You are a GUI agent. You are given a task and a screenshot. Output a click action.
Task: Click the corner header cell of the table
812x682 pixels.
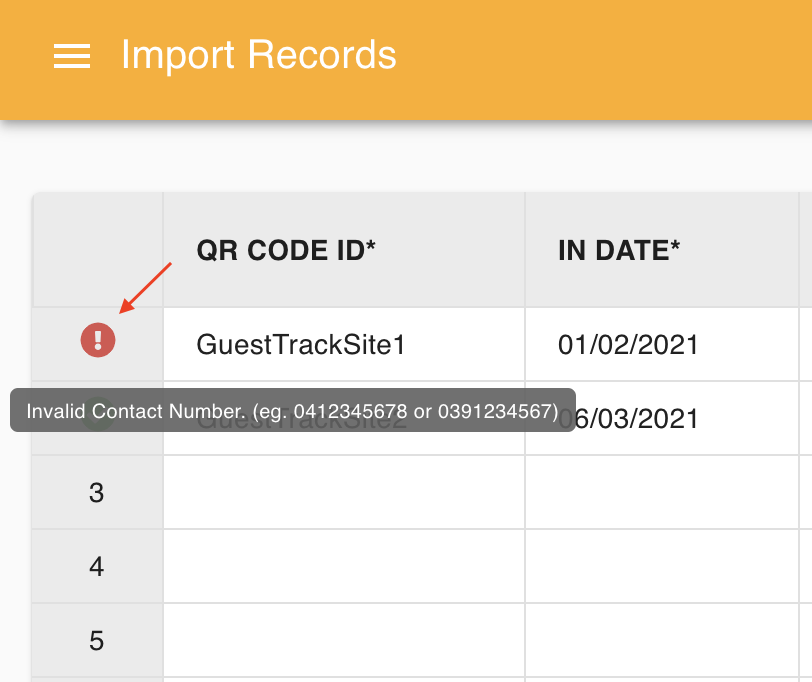tap(96, 250)
